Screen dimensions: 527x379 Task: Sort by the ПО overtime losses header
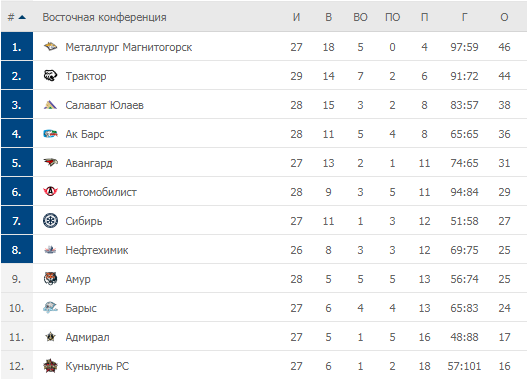(x=392, y=17)
